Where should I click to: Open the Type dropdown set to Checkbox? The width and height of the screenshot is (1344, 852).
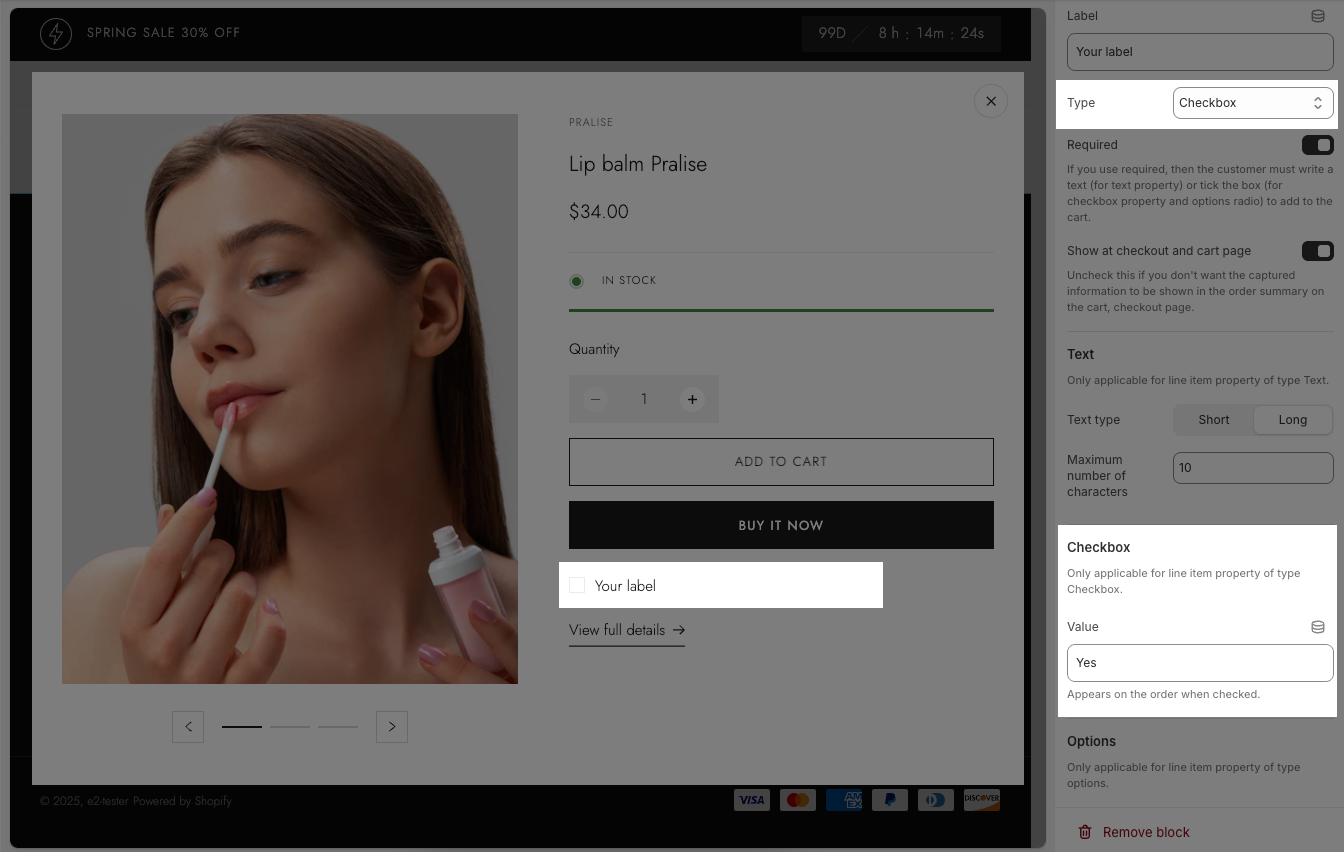pyautogui.click(x=1252, y=103)
